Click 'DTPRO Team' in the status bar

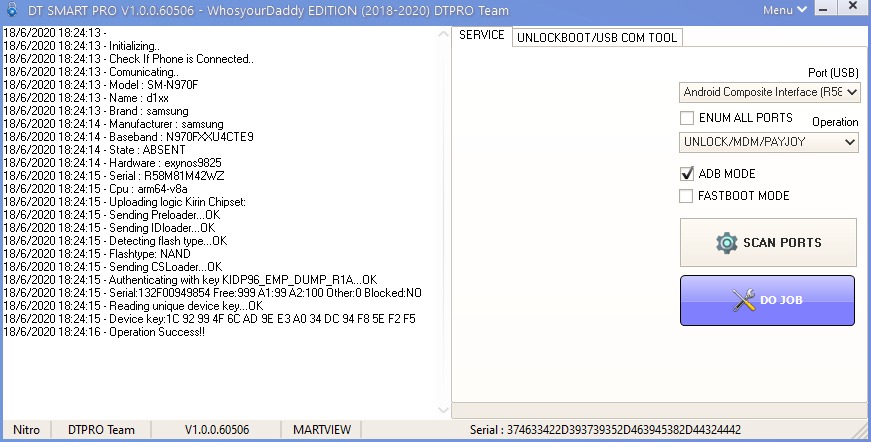coord(101,430)
